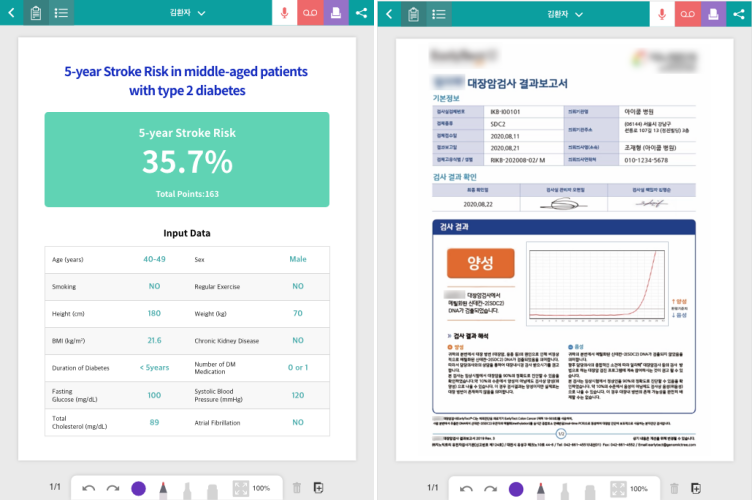The height and width of the screenshot is (500, 752).
Task: Select the highlighter tool, right panel
Action: (565, 490)
